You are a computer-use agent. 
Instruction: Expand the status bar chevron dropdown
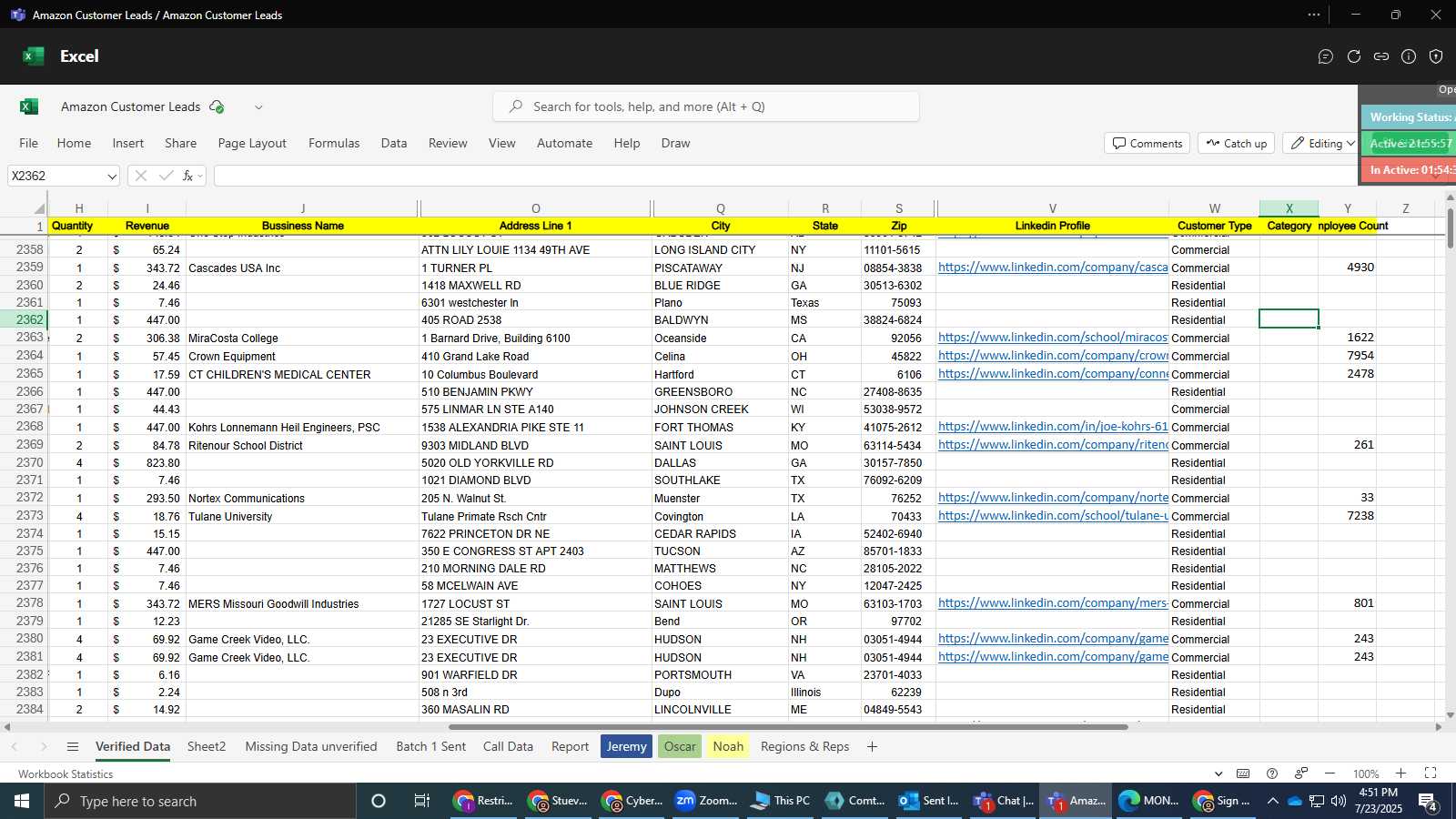1218,773
